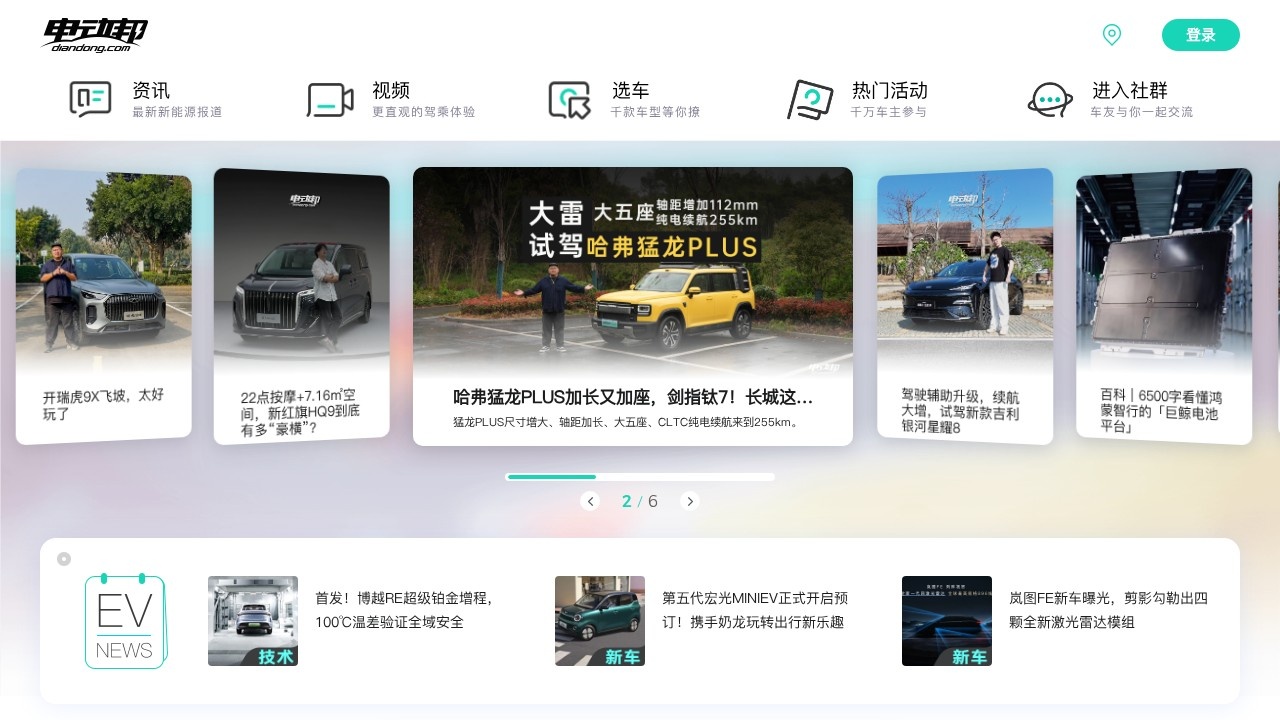Go to next carousel slide arrow
Image resolution: width=1280 pixels, height=720 pixels.
[x=689, y=501]
